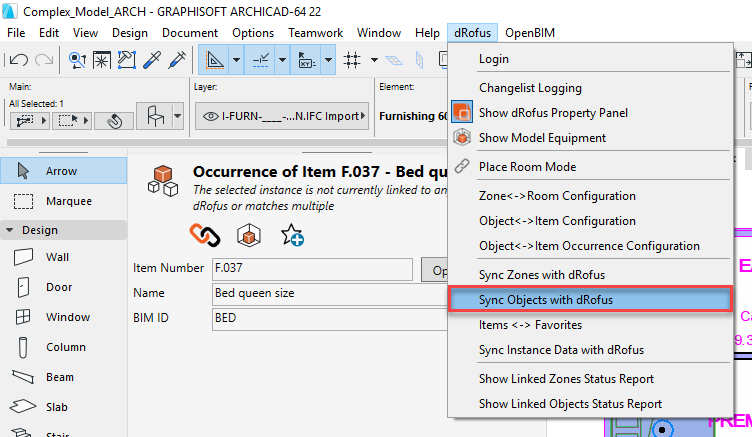The image size is (752, 437).
Task: Click the Undo arrow in toolbar
Action: click(x=19, y=60)
